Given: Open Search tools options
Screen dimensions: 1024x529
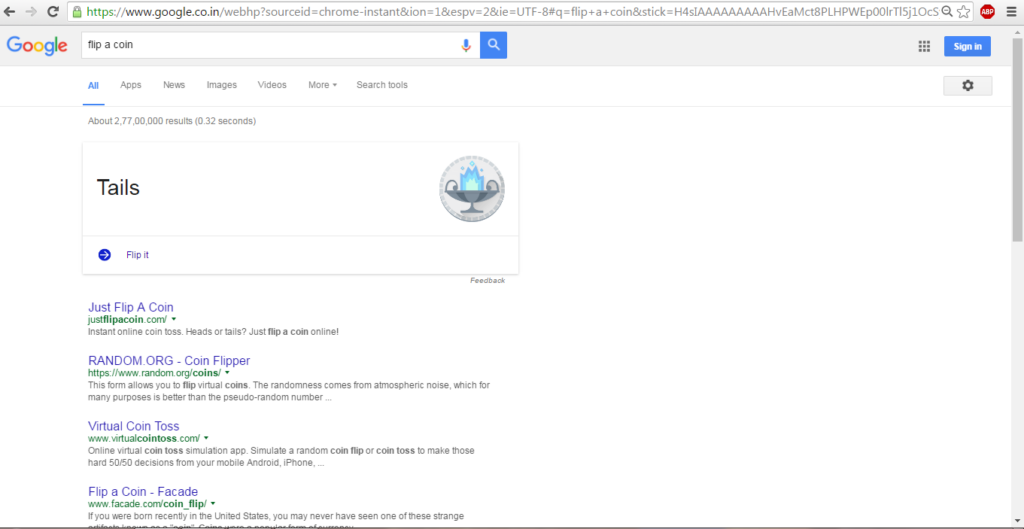Looking at the screenshot, I should pos(382,85).
